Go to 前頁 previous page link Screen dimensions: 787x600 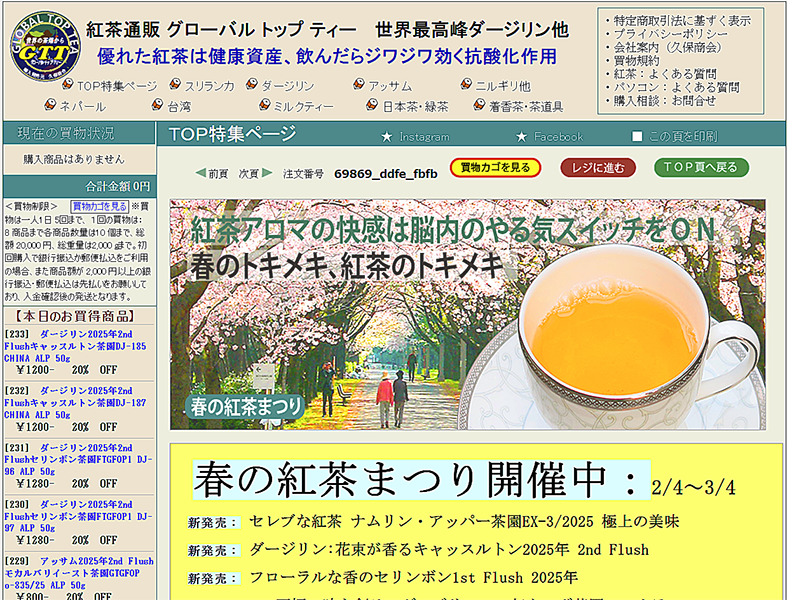[x=218, y=174]
